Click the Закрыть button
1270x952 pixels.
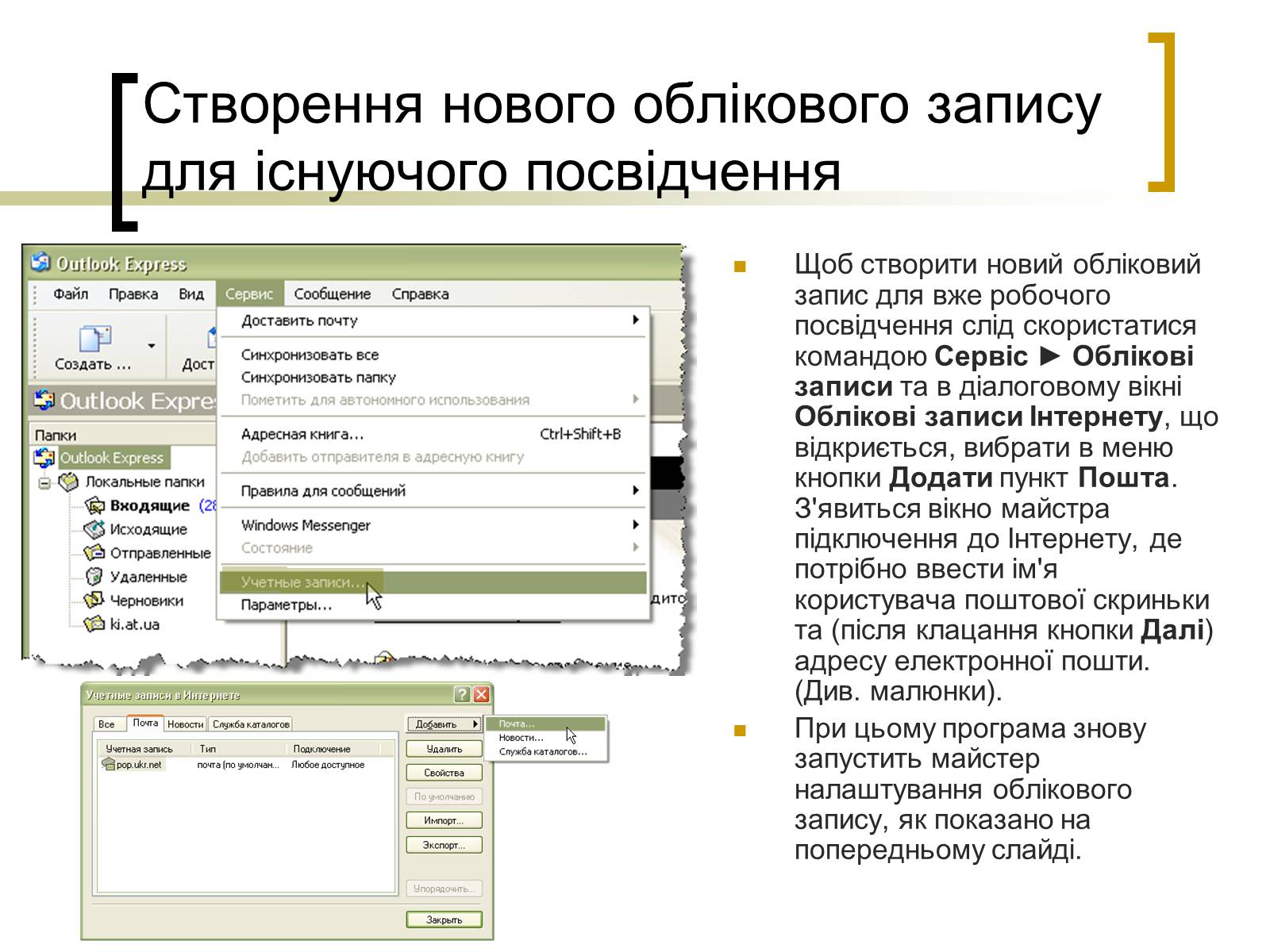tap(444, 919)
